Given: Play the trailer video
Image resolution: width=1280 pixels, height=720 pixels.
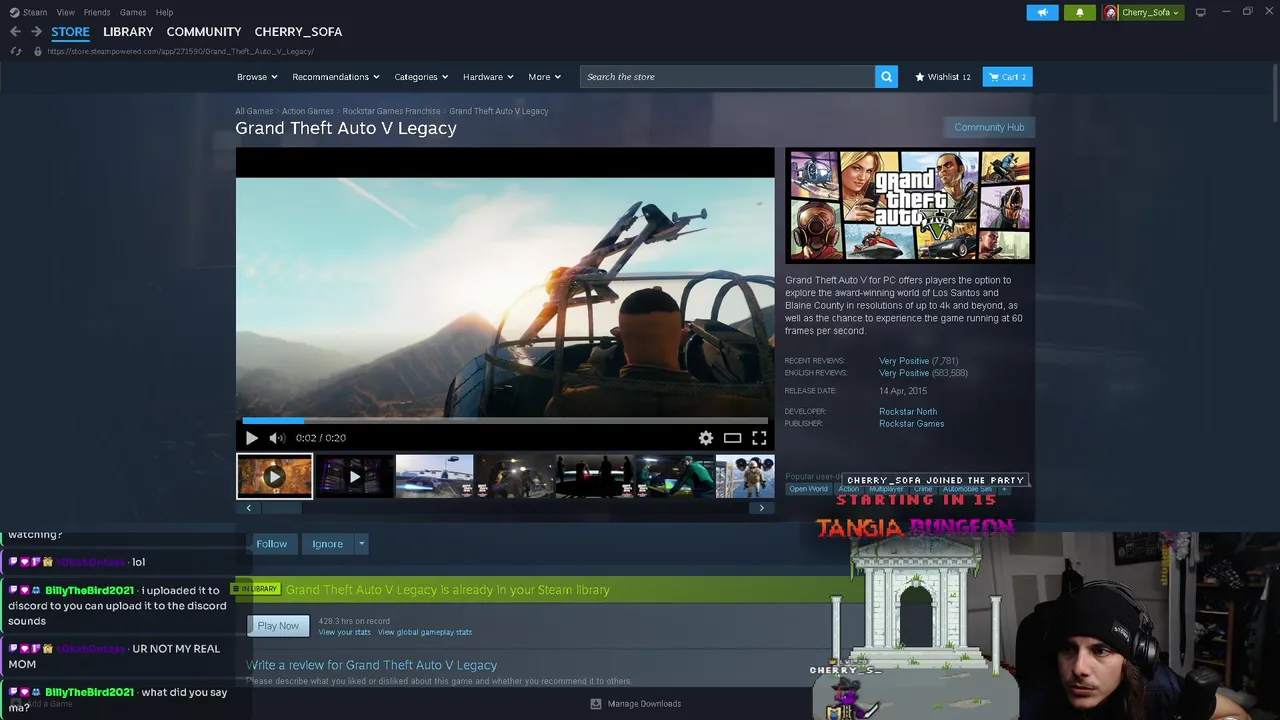Looking at the screenshot, I should (x=251, y=438).
